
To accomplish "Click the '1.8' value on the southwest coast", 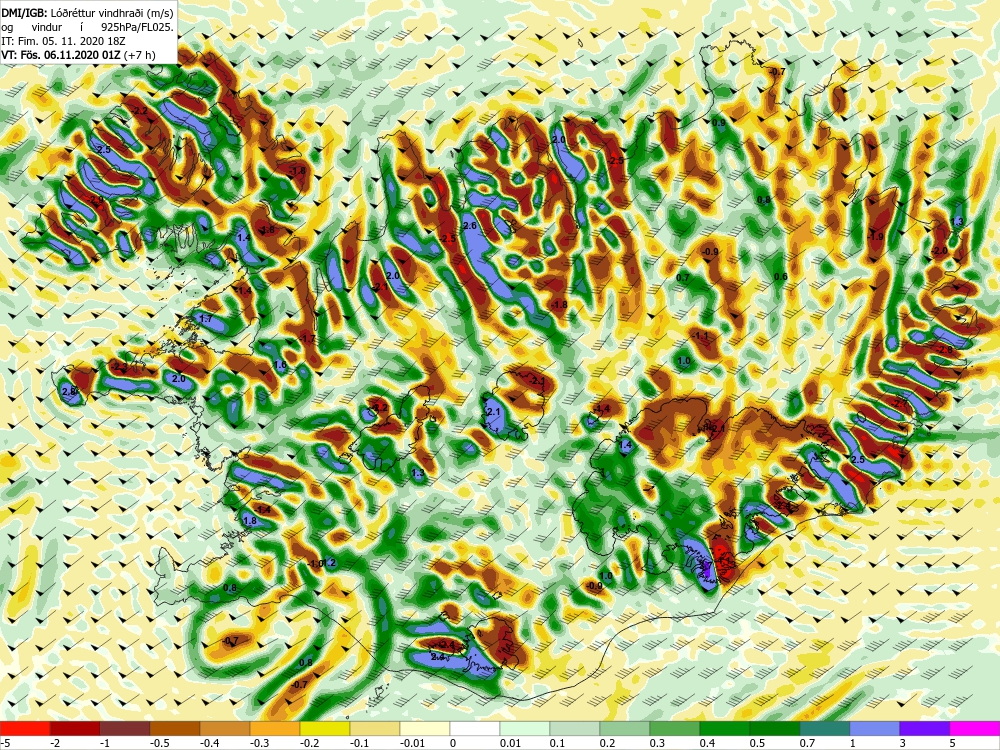I will (251, 520).
